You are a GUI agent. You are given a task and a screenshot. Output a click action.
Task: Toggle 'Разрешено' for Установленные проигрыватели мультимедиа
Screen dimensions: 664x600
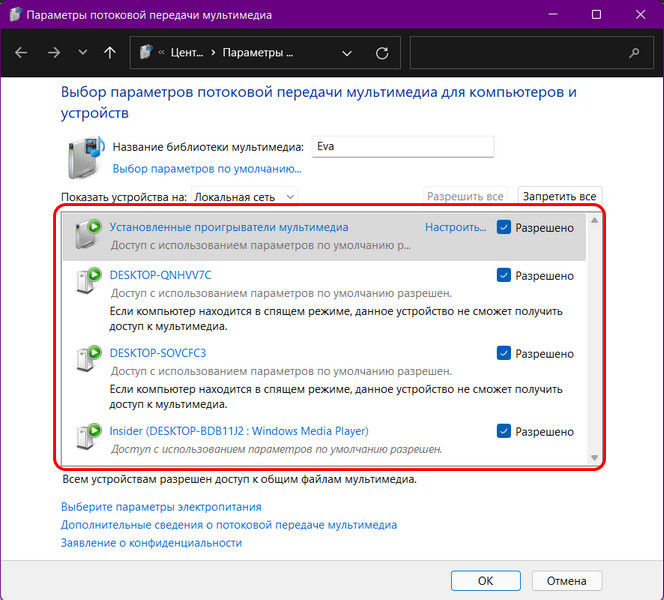coord(504,227)
